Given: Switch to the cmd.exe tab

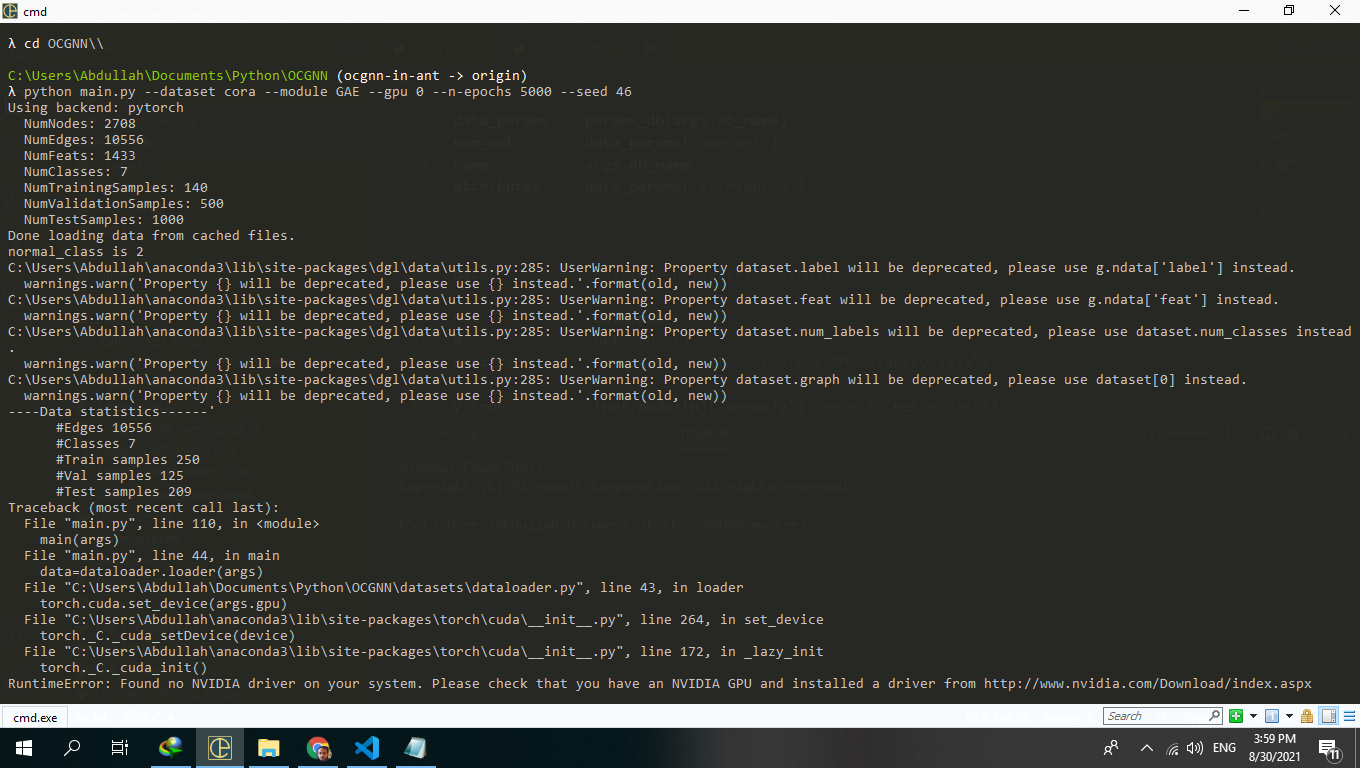Looking at the screenshot, I should (x=35, y=717).
